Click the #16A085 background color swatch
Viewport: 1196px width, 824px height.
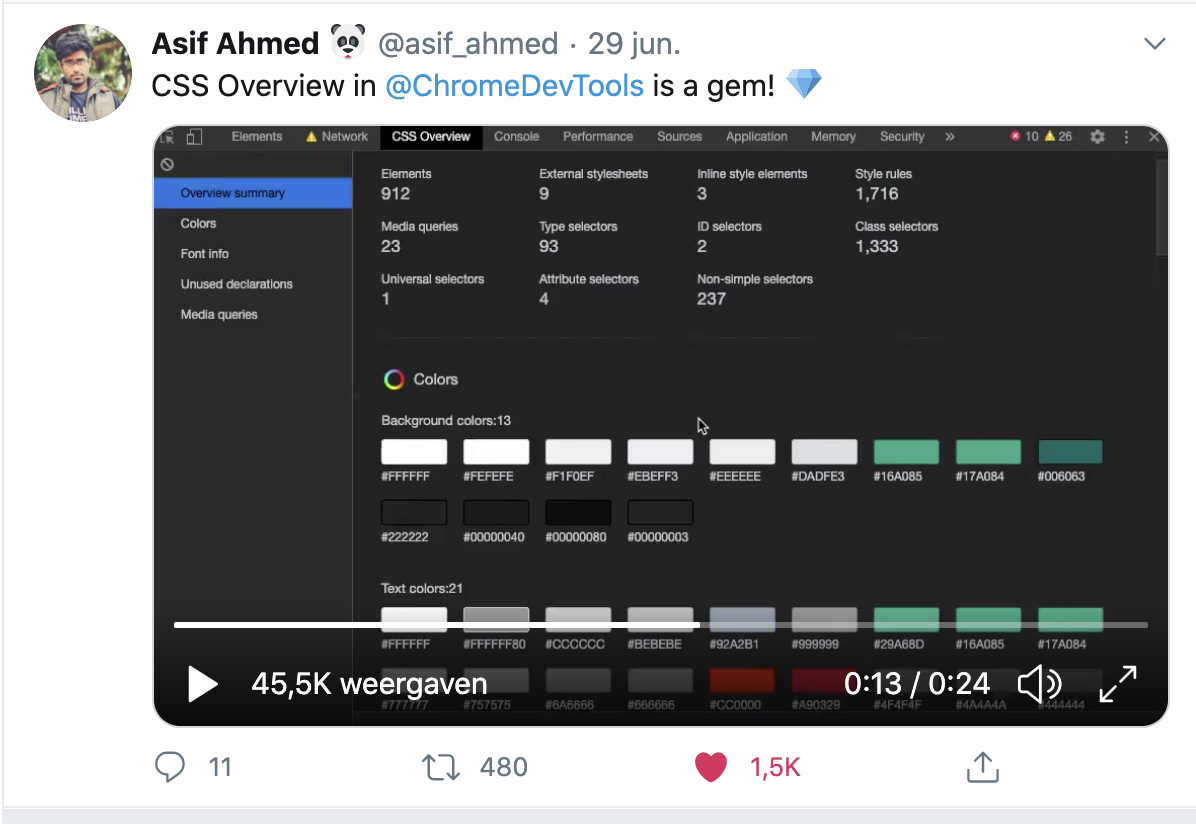pos(905,451)
